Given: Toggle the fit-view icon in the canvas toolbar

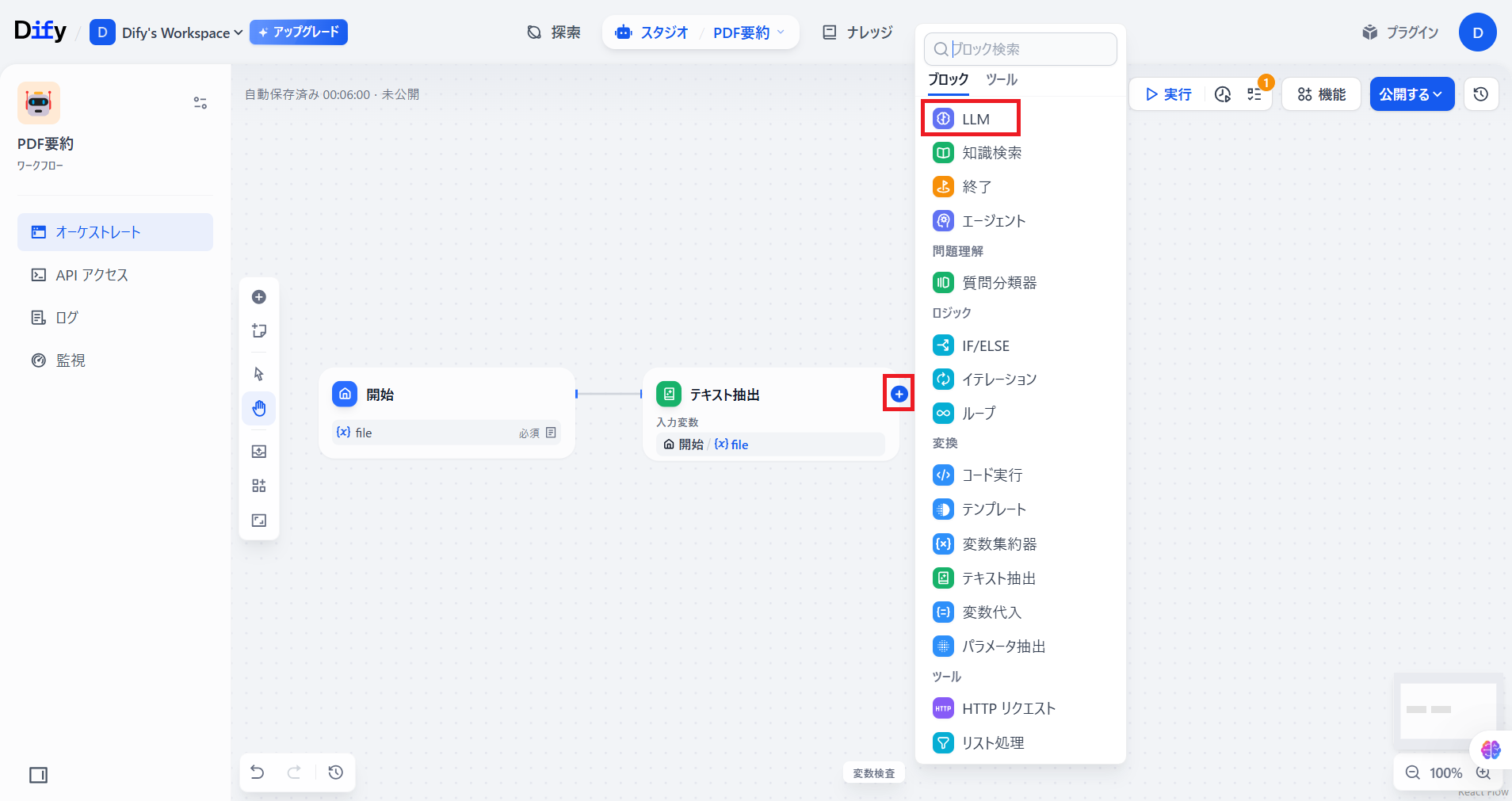Looking at the screenshot, I should (259, 520).
